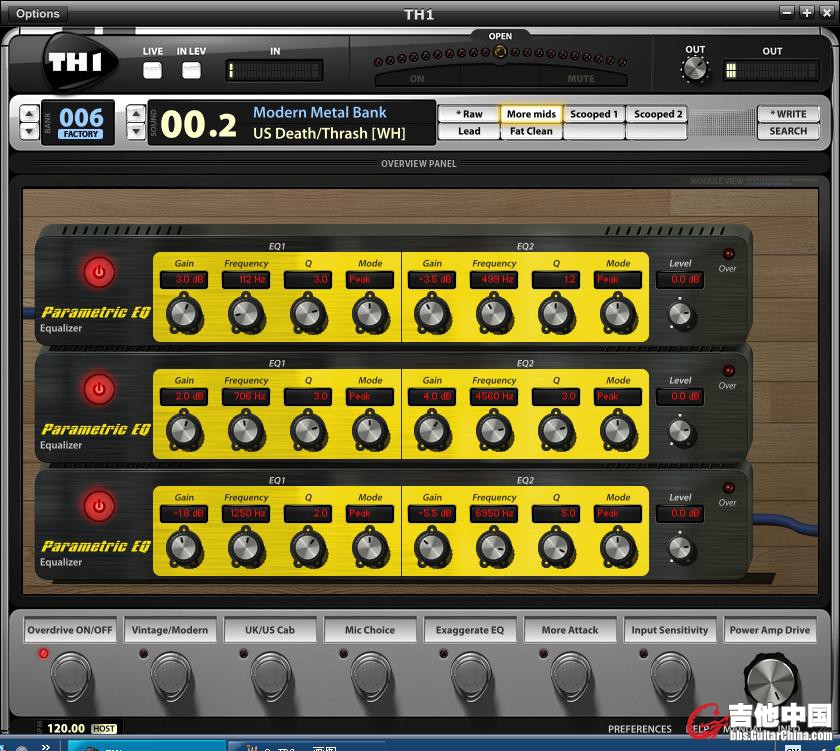This screenshot has height=751, width=840.
Task: Click the noise gate MUTE button
Action: coord(581,79)
